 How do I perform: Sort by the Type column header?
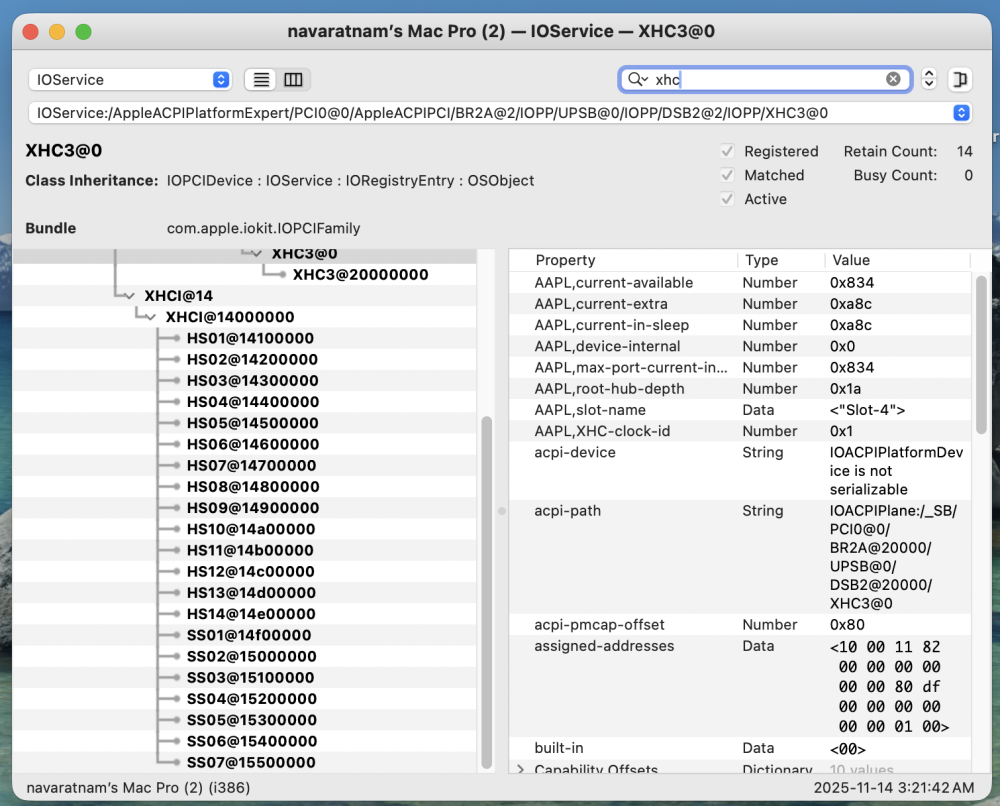[782, 260]
